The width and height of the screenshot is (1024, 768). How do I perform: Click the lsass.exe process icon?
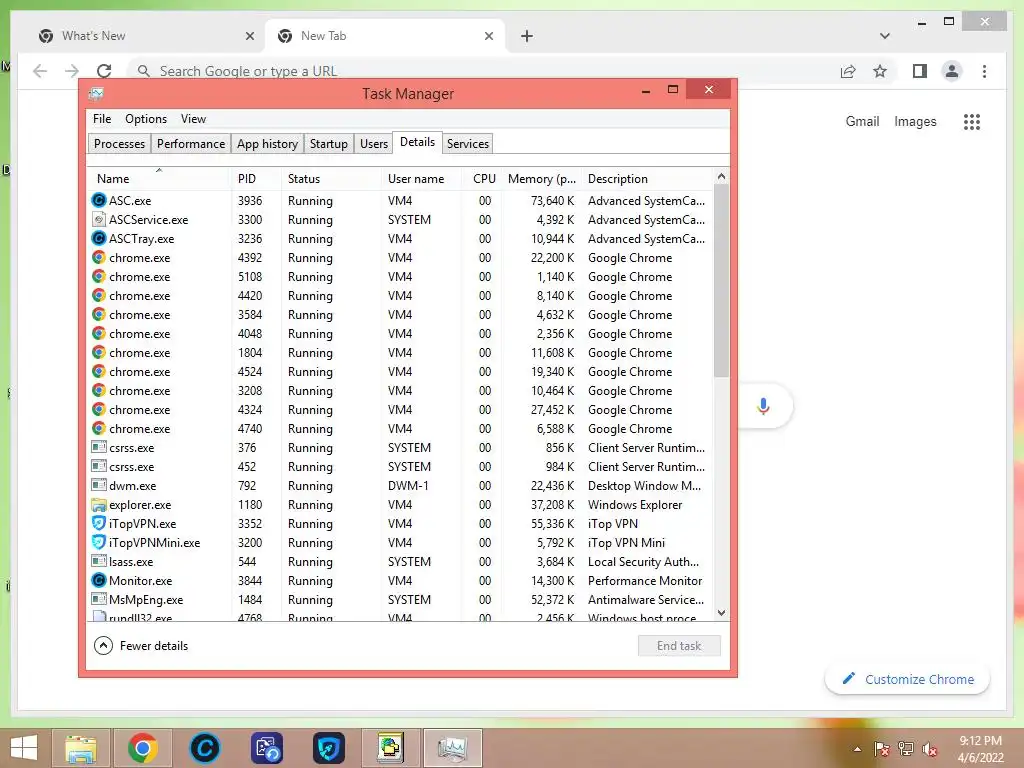tap(99, 562)
